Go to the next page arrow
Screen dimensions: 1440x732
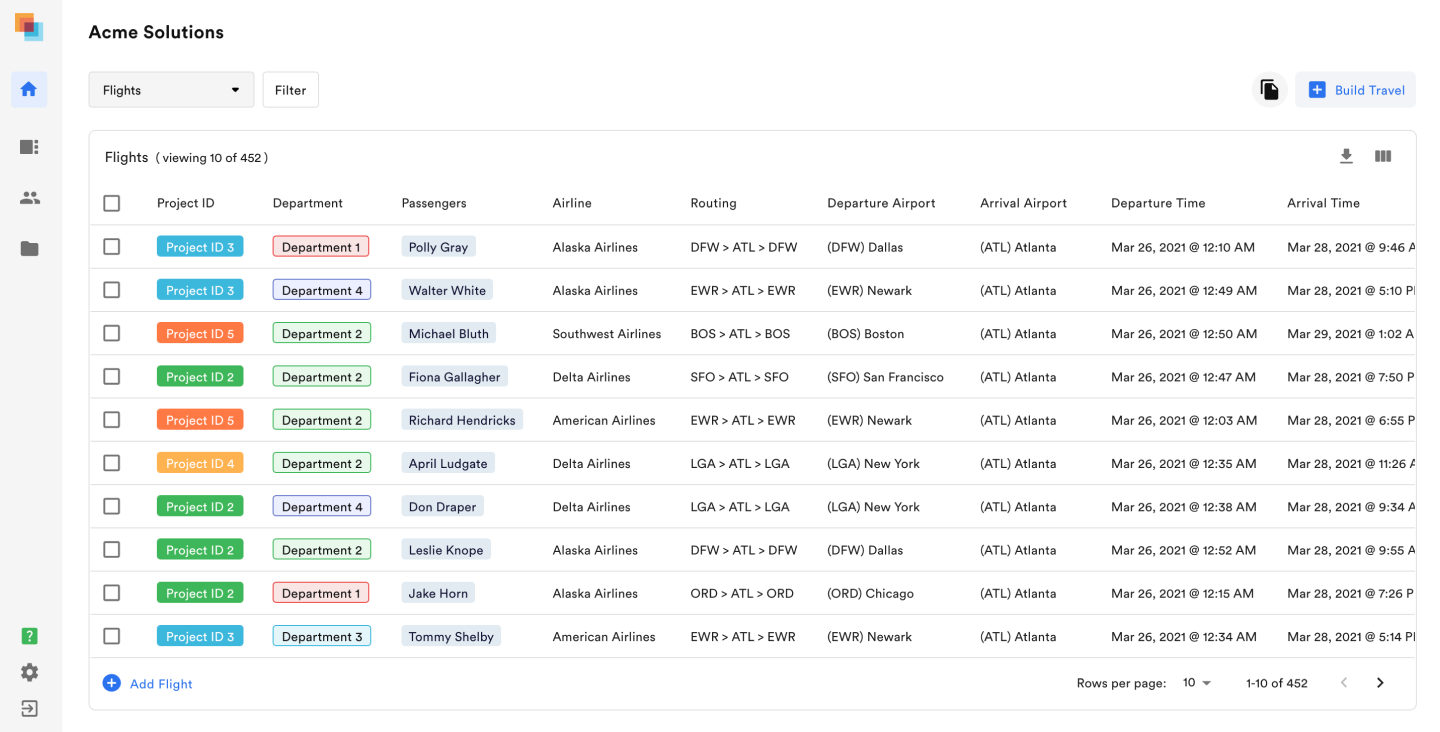(1380, 683)
